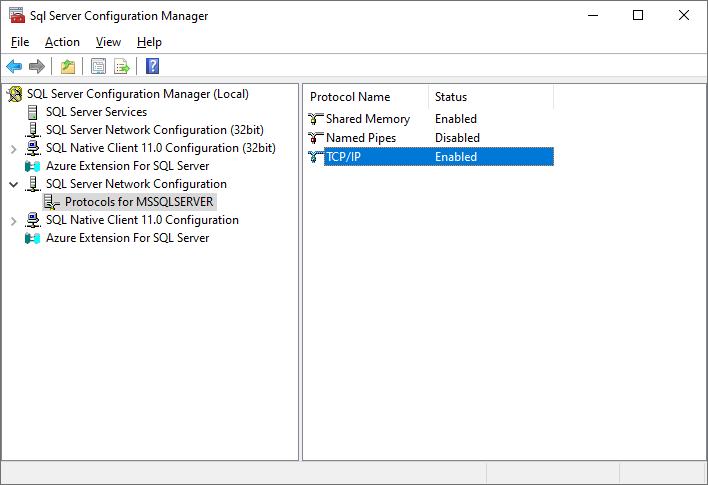Click the first Azure Extension icon
This screenshot has width=708, height=485.
[x=33, y=166]
